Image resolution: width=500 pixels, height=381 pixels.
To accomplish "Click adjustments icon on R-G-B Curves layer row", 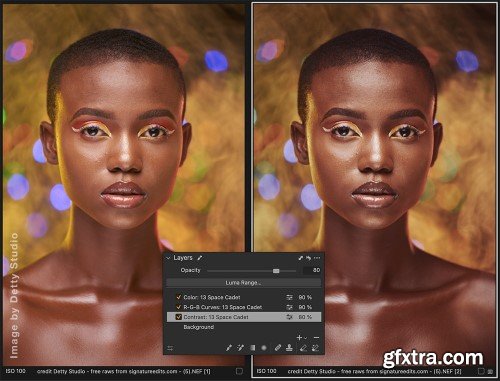I will pyautogui.click(x=289, y=307).
